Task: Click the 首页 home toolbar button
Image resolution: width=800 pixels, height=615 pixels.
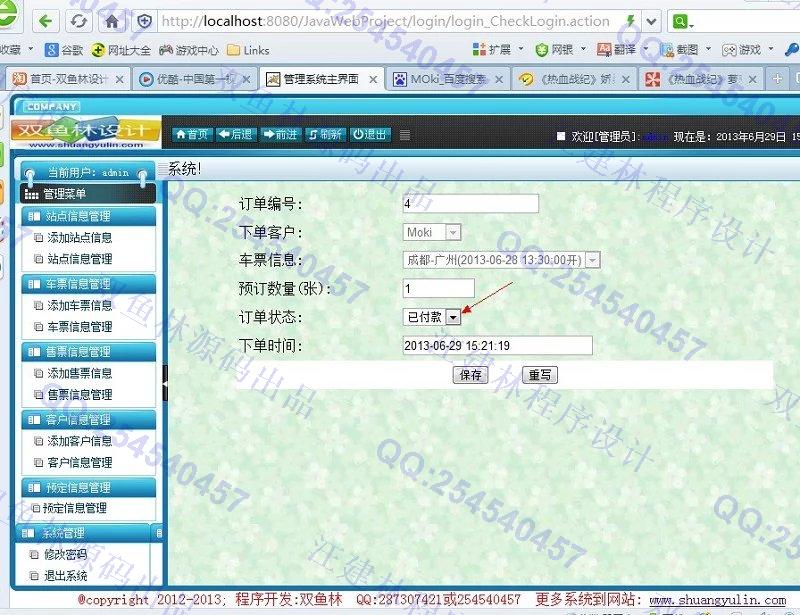Action: tap(193, 134)
